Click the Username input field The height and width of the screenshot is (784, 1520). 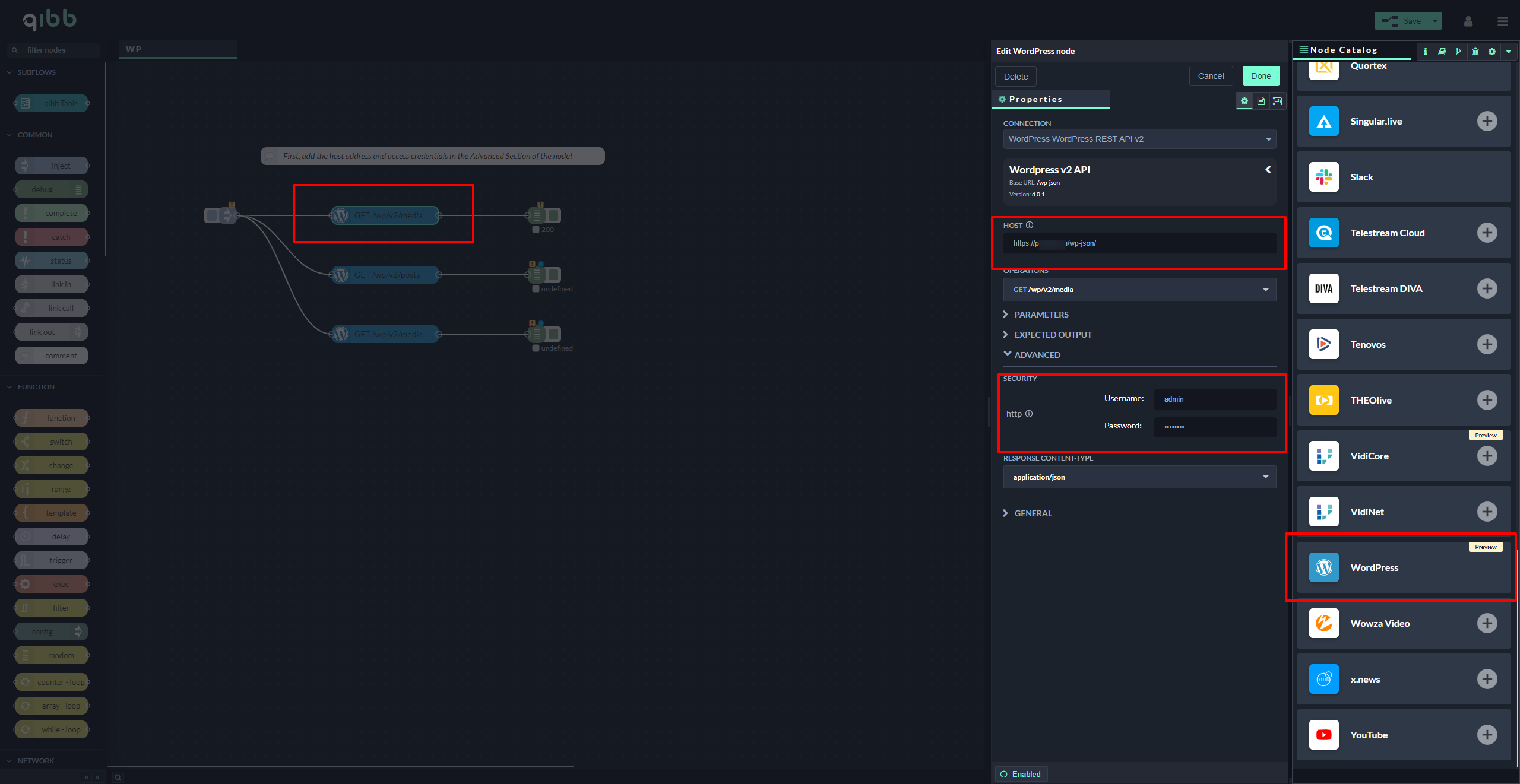pos(1214,399)
